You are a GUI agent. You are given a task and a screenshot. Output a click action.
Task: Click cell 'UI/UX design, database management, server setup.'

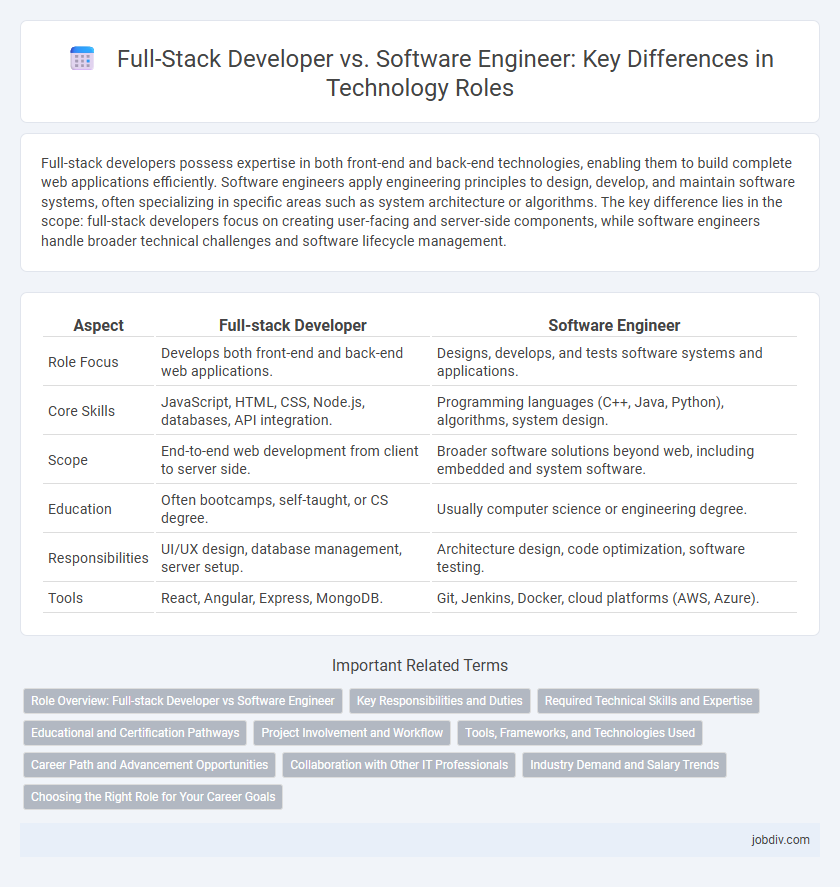(x=292, y=558)
